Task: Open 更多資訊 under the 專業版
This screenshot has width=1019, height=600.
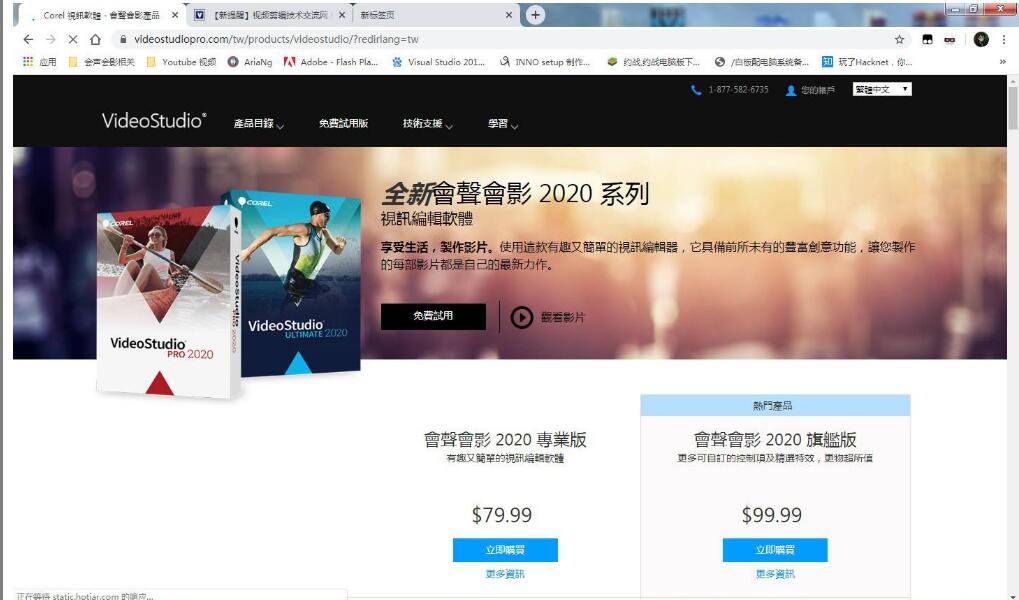Action: (x=505, y=574)
